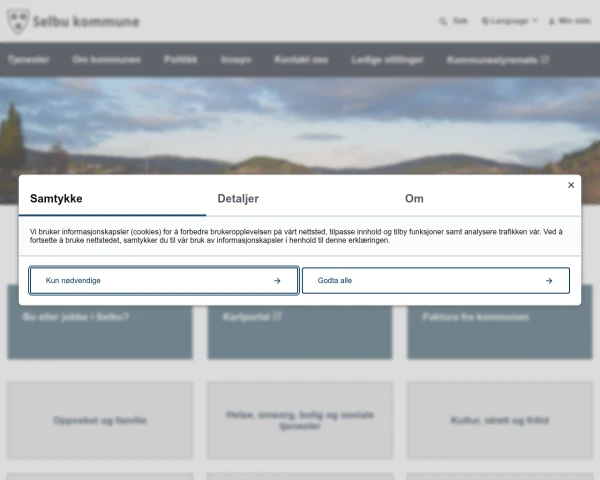This screenshot has height=480, width=600.
Task: Open the Oppvekst og familie tile
Action: coord(100,420)
